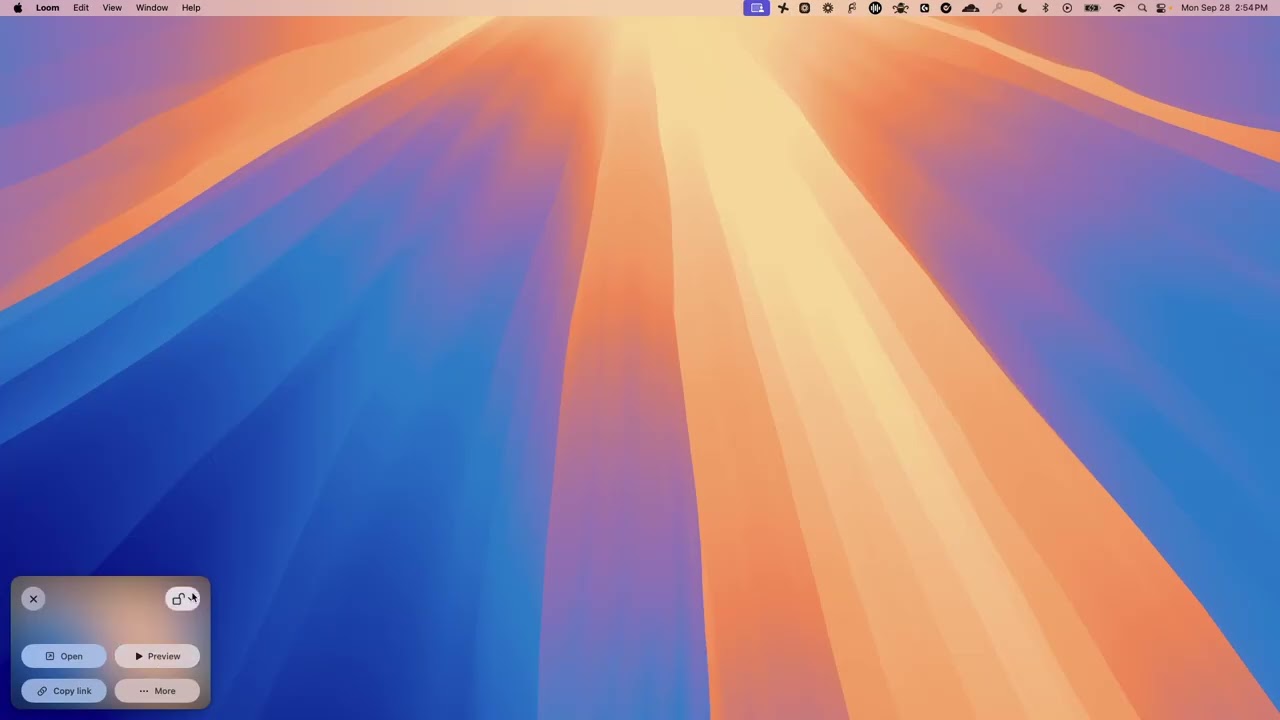1280x720 pixels.
Task: Click the date and time 'Mon Sep 28 2:54 PM'
Action: coord(1224,8)
